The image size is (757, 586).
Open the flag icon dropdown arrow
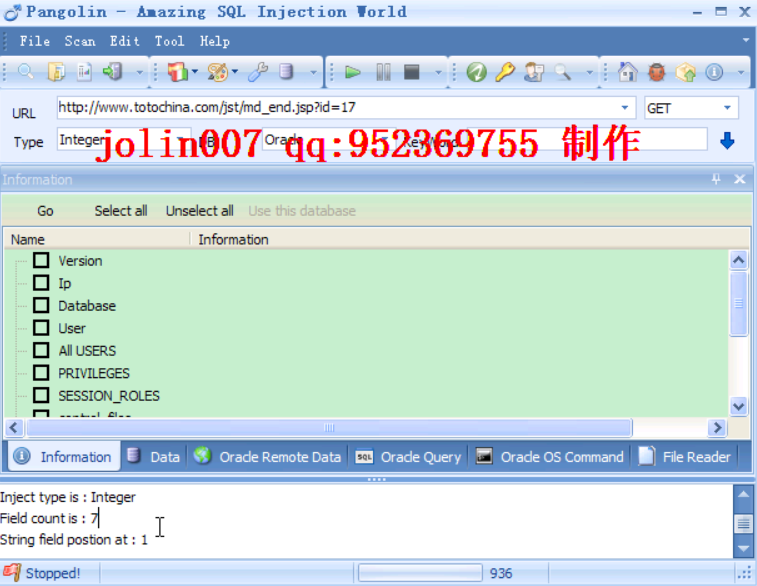pos(195,72)
